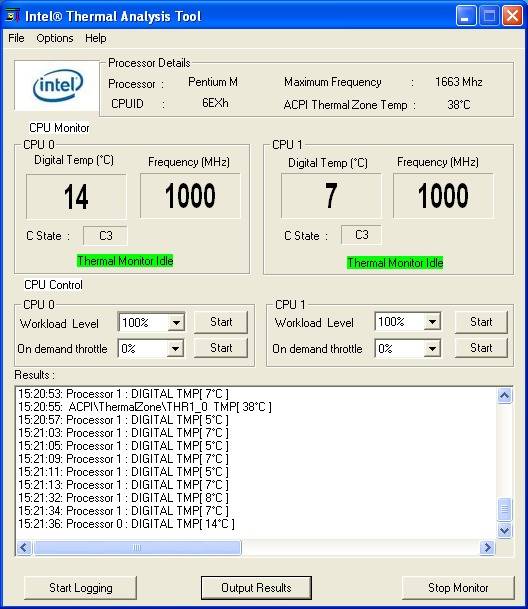Start CPU 0 on demand throttle
Viewport: 528px width, 609px height.
coord(221,348)
